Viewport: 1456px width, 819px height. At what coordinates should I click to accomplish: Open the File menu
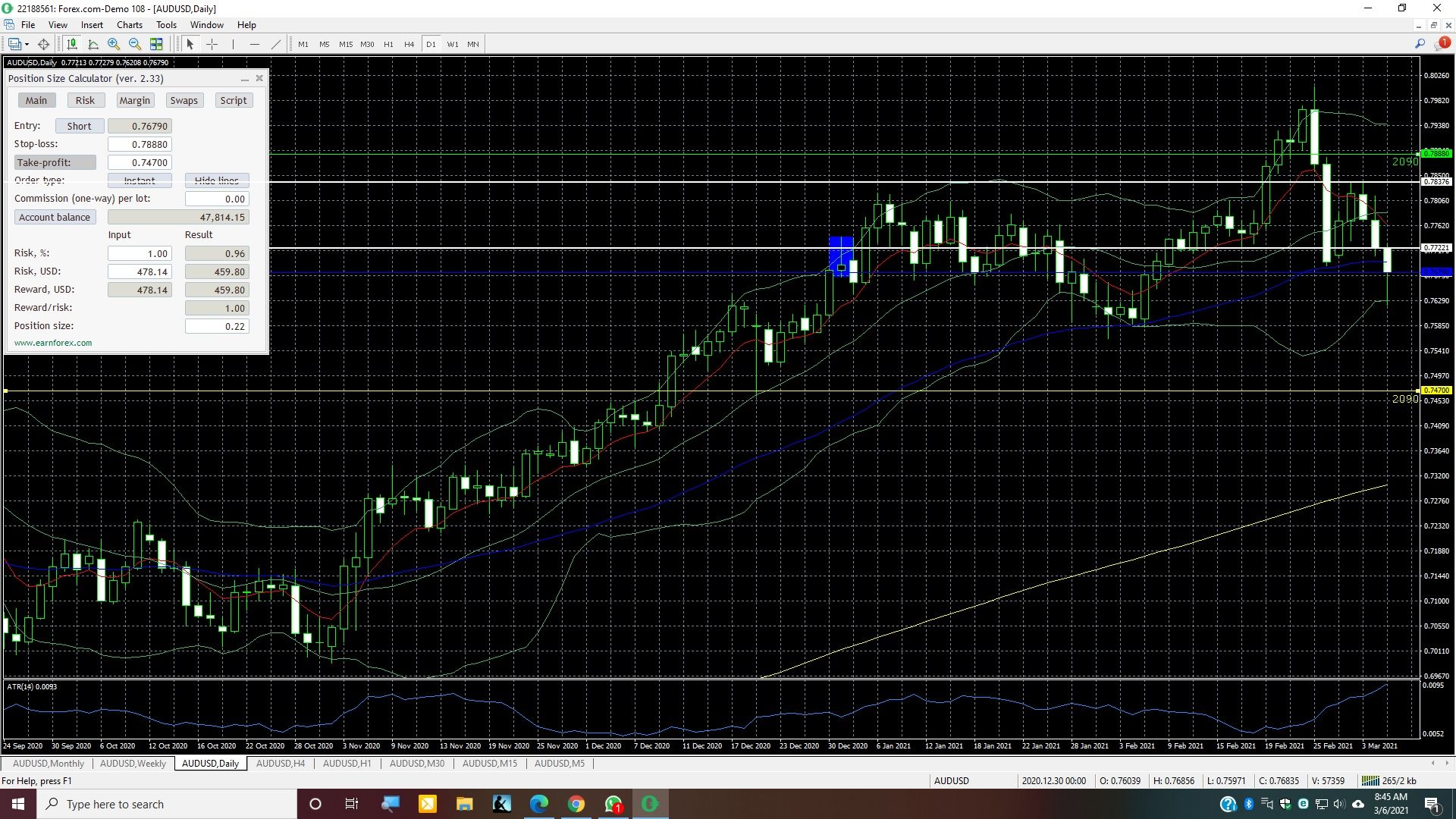tap(28, 24)
